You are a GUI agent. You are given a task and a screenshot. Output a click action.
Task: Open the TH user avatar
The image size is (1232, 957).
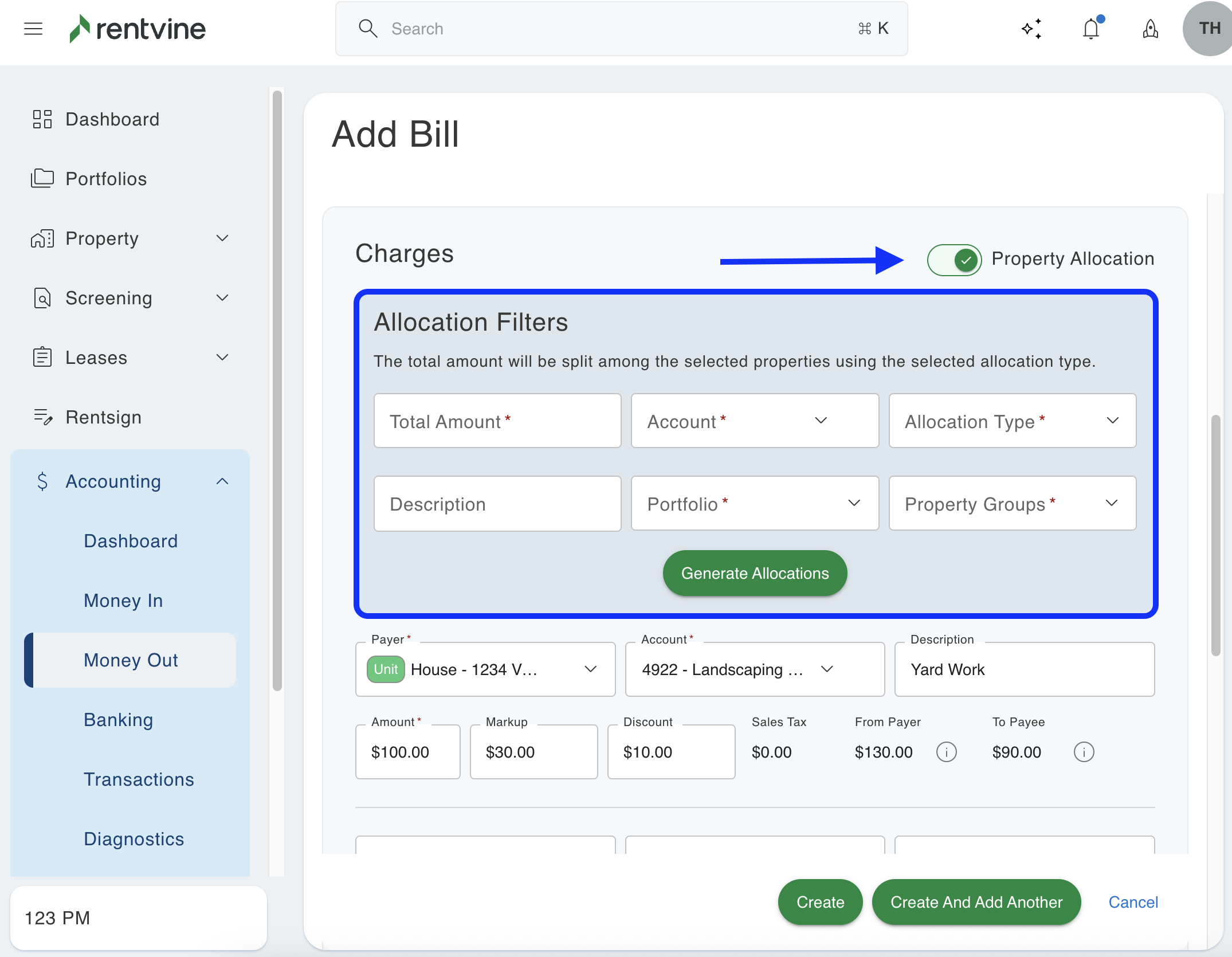[x=1209, y=29]
